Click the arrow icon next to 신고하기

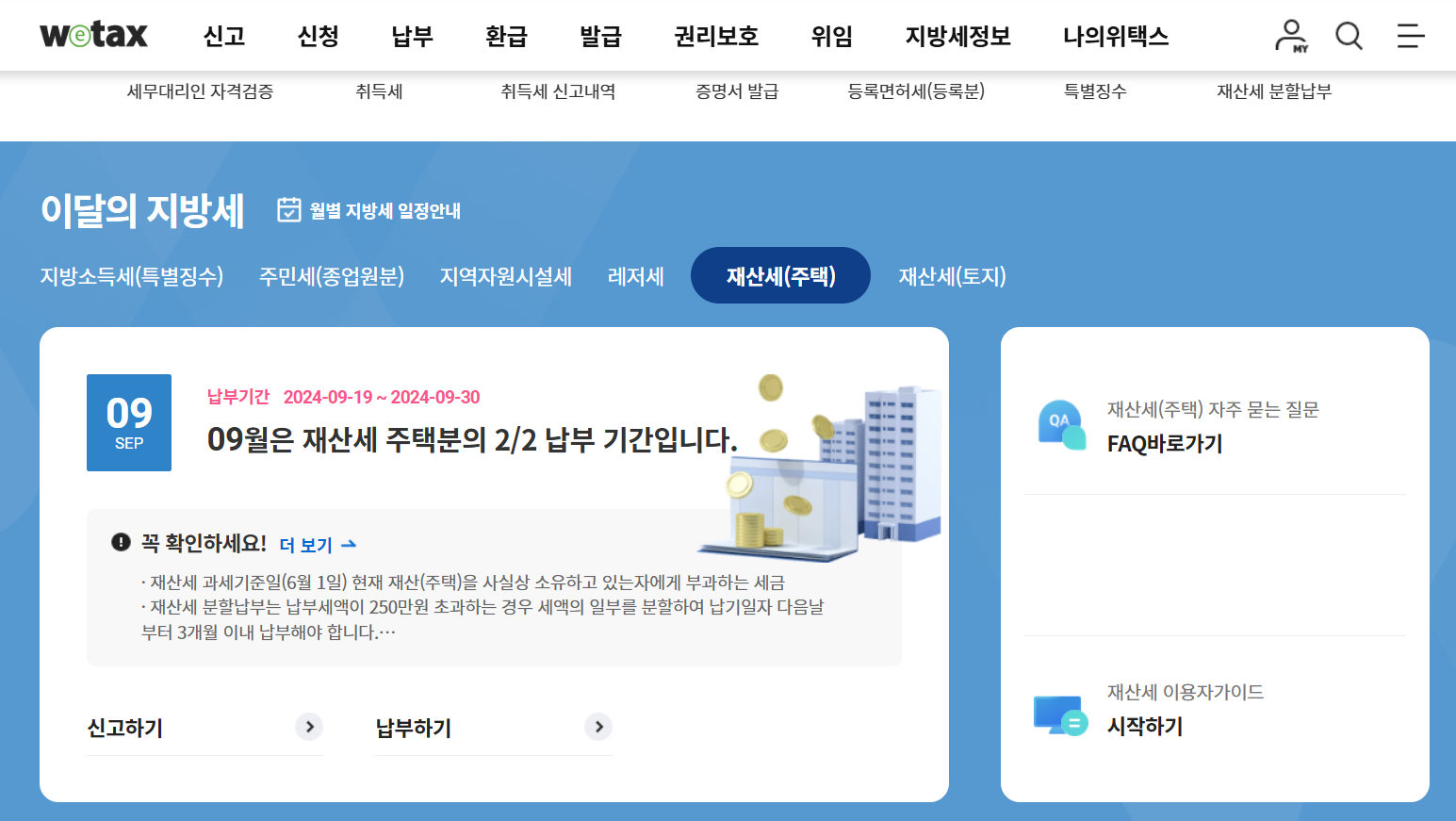309,727
